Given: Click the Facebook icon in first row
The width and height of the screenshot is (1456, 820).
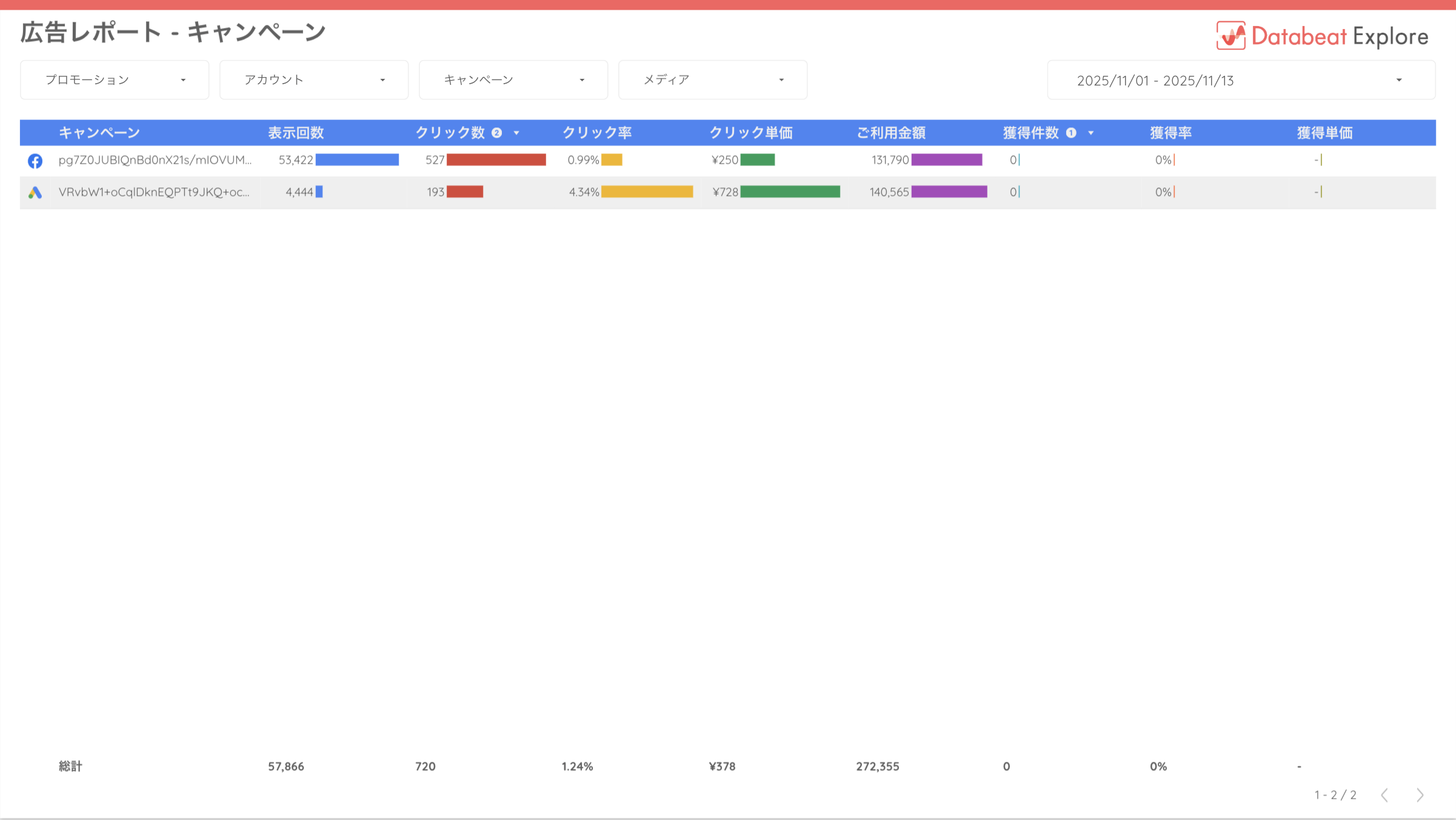Looking at the screenshot, I should coord(35,161).
